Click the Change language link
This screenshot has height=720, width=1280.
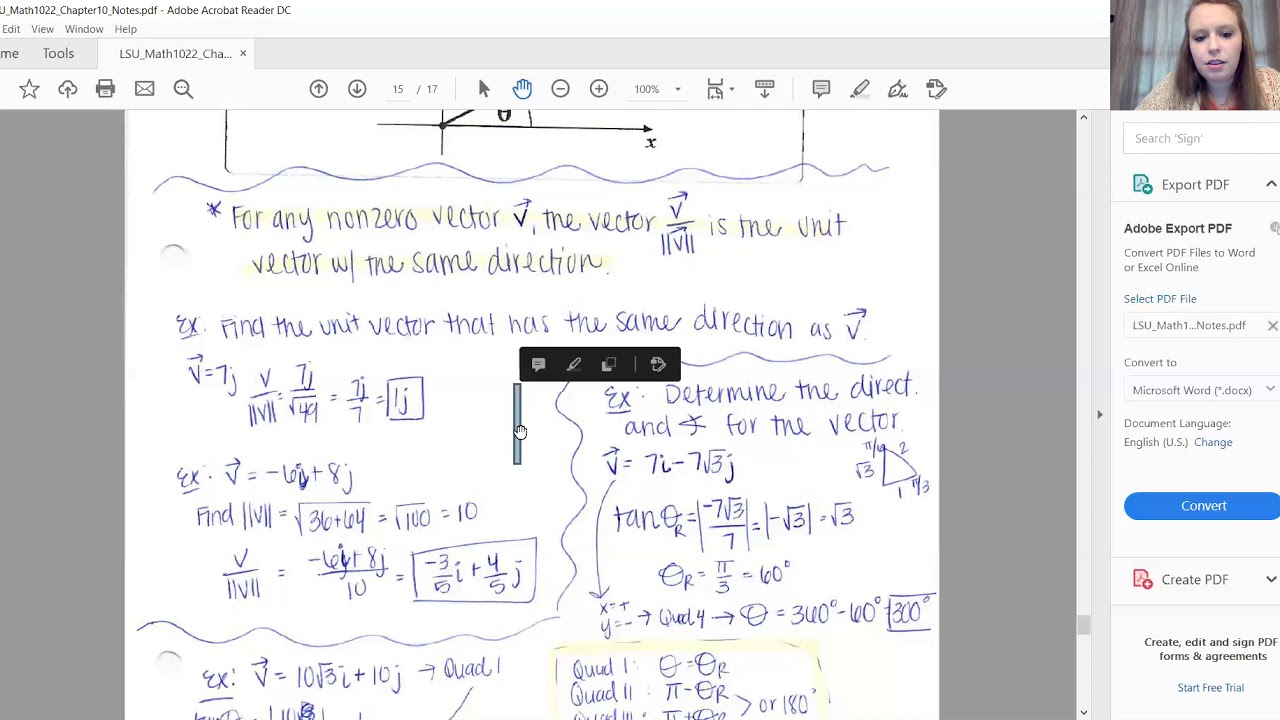[x=1212, y=442]
